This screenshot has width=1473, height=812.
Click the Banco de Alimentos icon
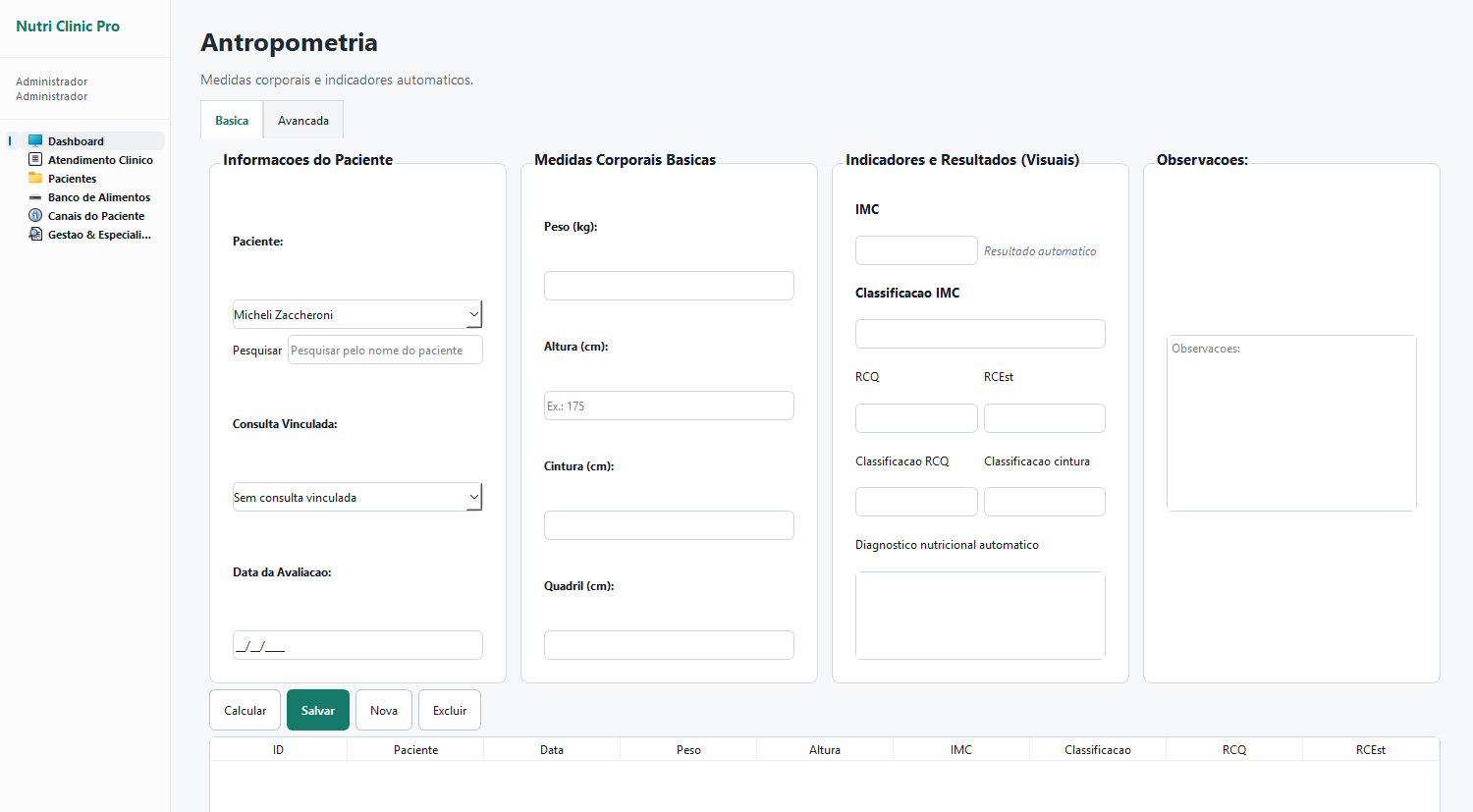[x=35, y=197]
